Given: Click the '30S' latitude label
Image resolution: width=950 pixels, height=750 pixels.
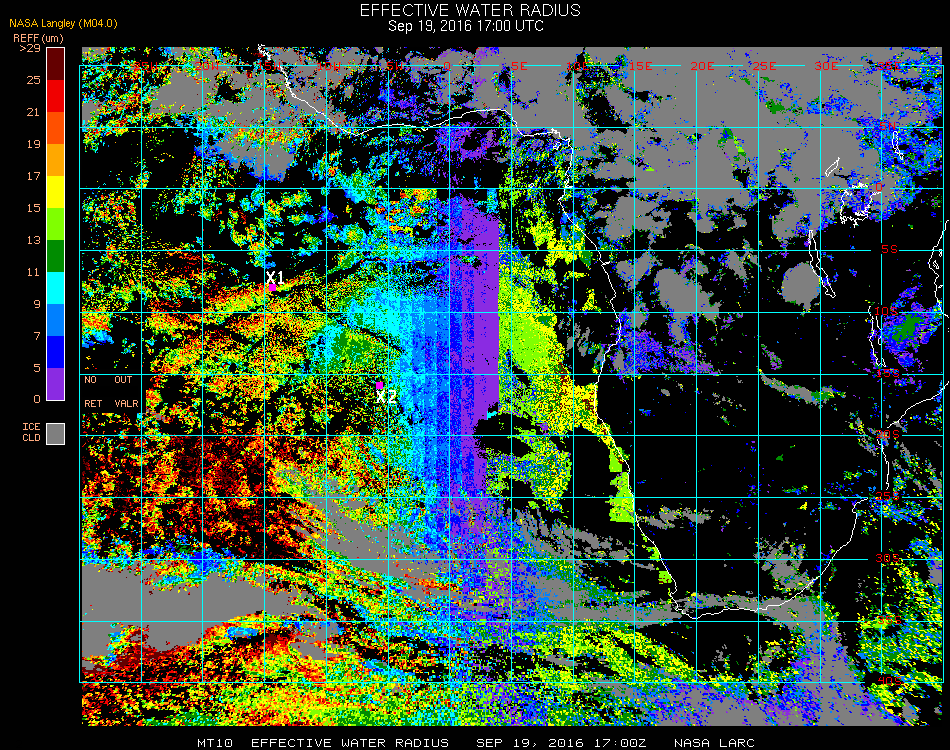Looking at the screenshot, I should pos(888,559).
